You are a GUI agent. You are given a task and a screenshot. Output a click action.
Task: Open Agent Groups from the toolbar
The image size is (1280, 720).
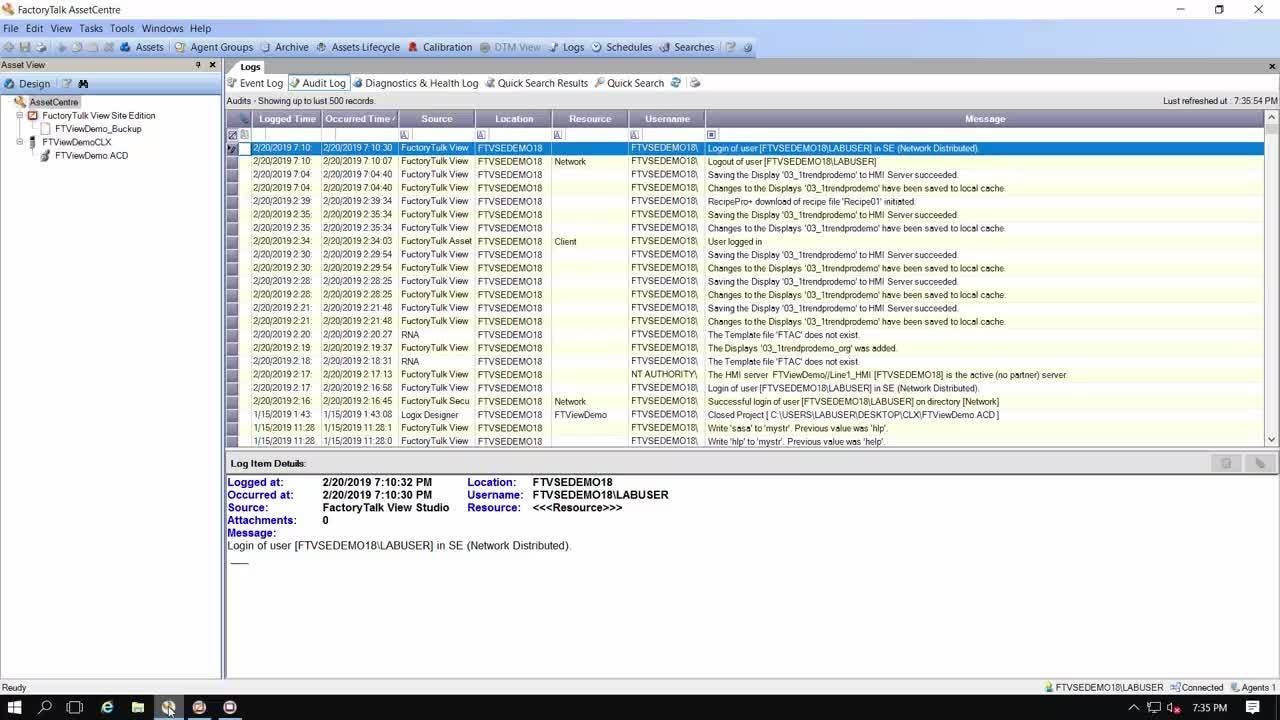click(213, 47)
